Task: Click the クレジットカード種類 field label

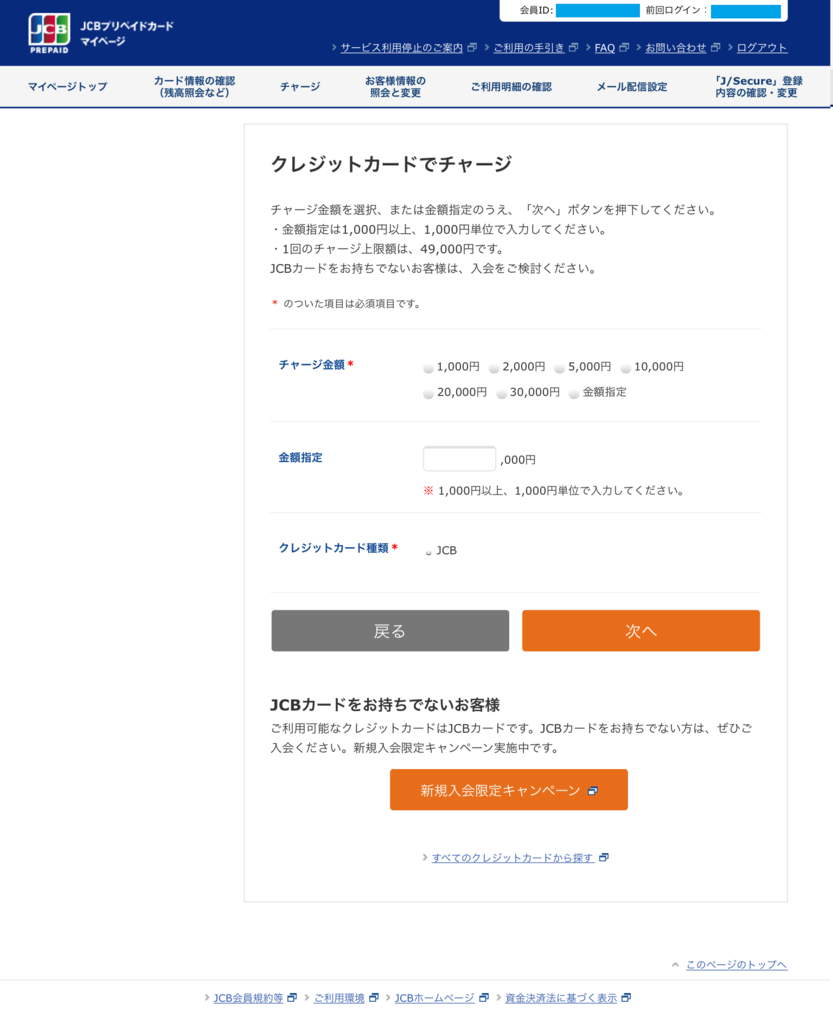Action: tap(334, 547)
